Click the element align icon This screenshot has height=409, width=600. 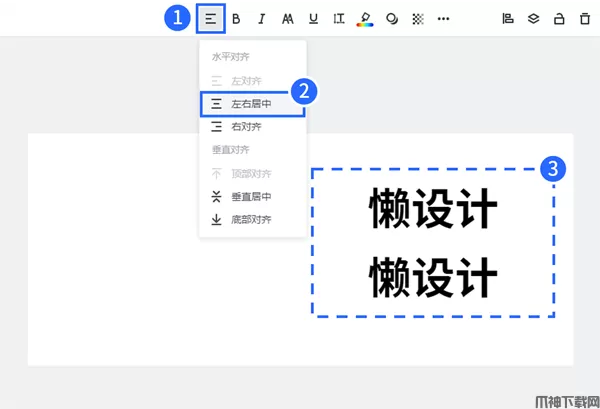(x=507, y=18)
